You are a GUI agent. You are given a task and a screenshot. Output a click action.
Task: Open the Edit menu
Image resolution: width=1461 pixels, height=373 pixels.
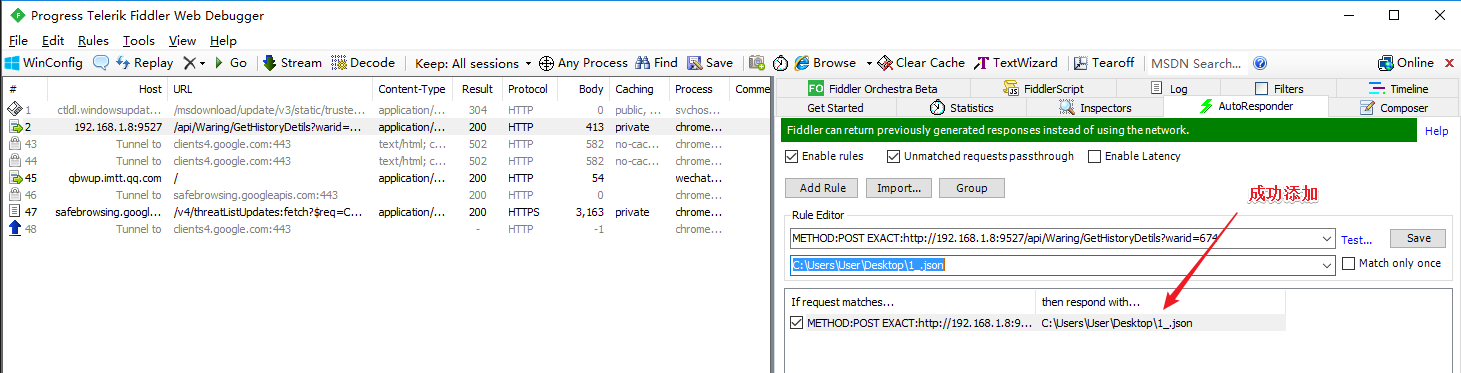point(53,41)
